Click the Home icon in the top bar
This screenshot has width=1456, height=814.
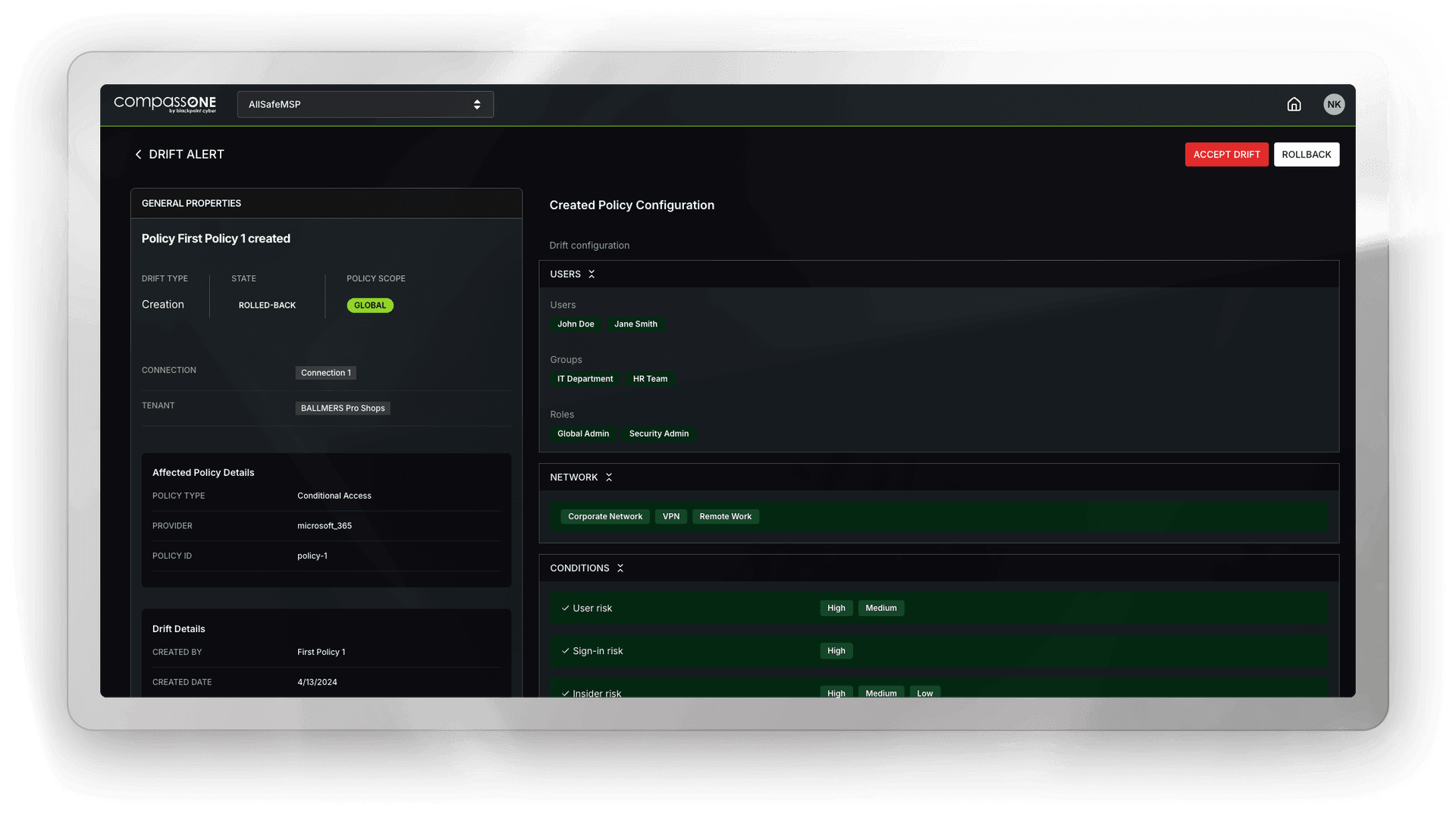(1294, 104)
